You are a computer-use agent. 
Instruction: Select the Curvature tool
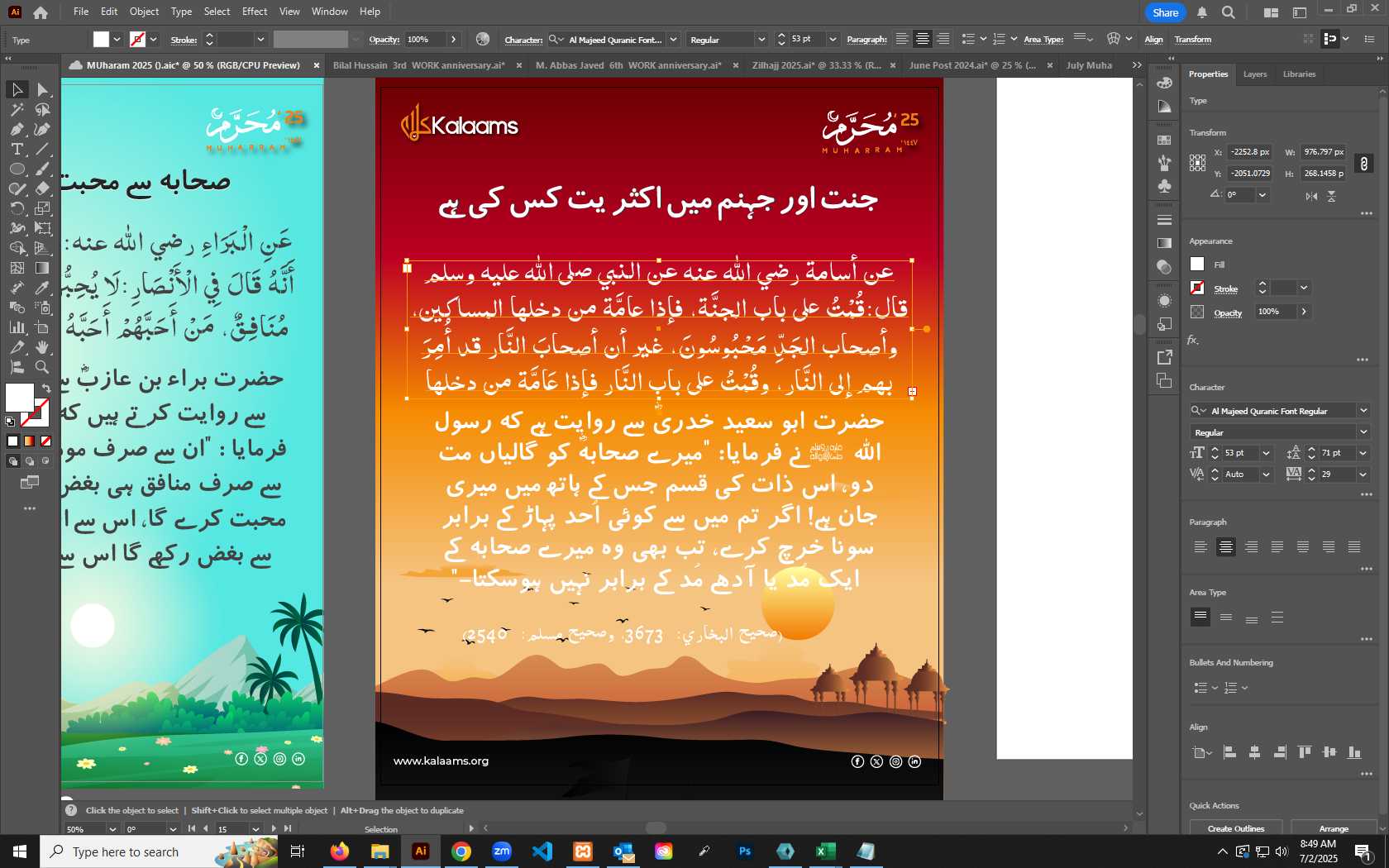coord(43,129)
